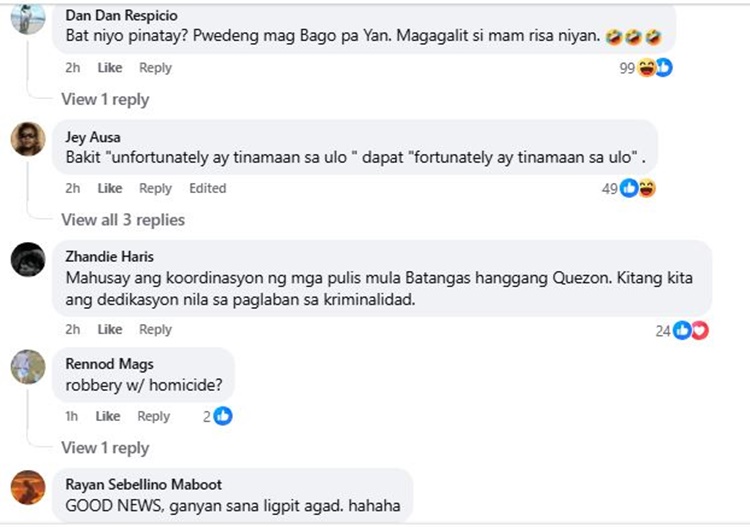The width and height of the screenshot is (750, 527).
Task: Like Zhandie Haris's comment
Action: click(110, 330)
